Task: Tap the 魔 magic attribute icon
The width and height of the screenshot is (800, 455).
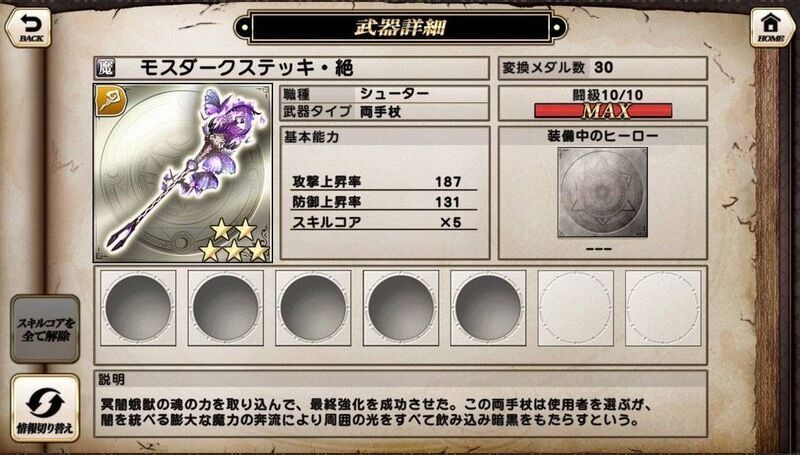Action: (106, 68)
